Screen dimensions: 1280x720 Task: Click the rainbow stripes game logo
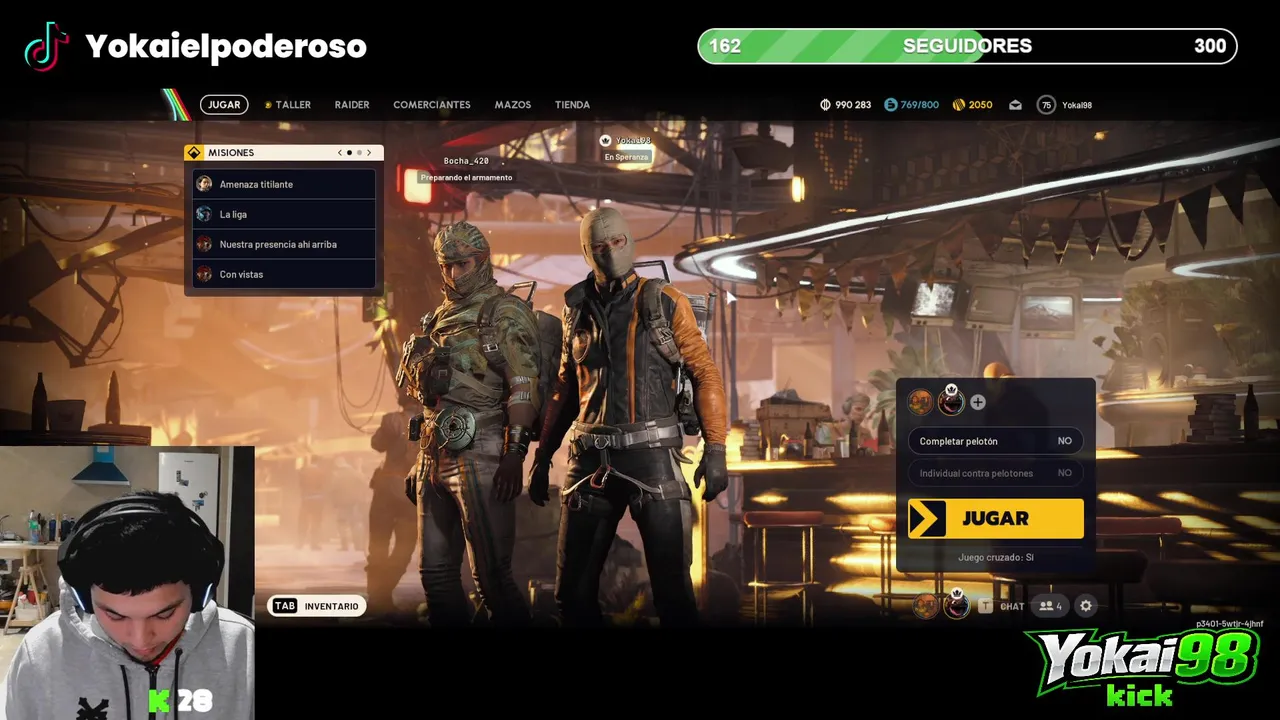coord(176,104)
